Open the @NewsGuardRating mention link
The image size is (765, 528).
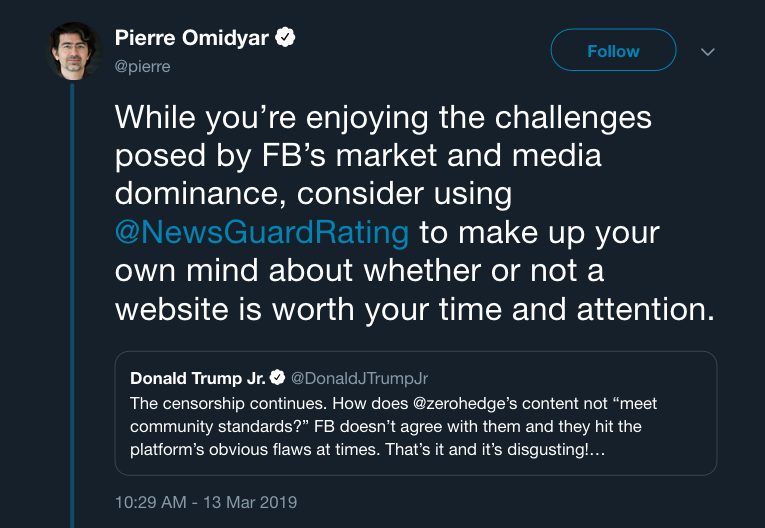coord(262,232)
